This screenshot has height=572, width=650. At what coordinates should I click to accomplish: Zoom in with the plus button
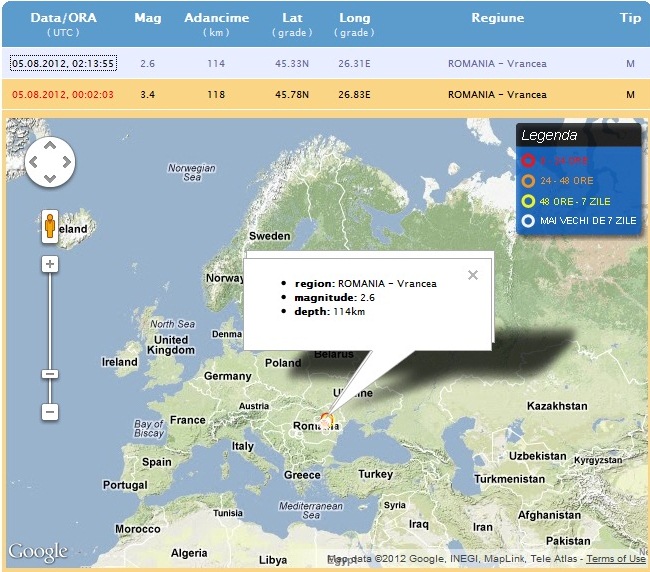pos(50,264)
